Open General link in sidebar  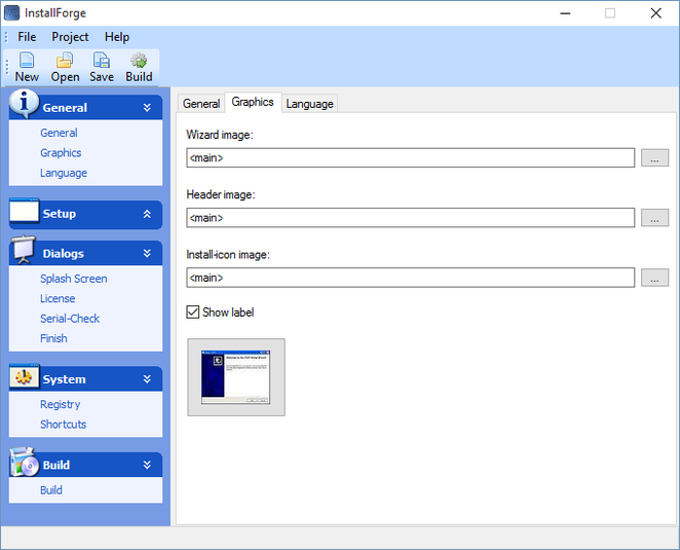pos(59,133)
